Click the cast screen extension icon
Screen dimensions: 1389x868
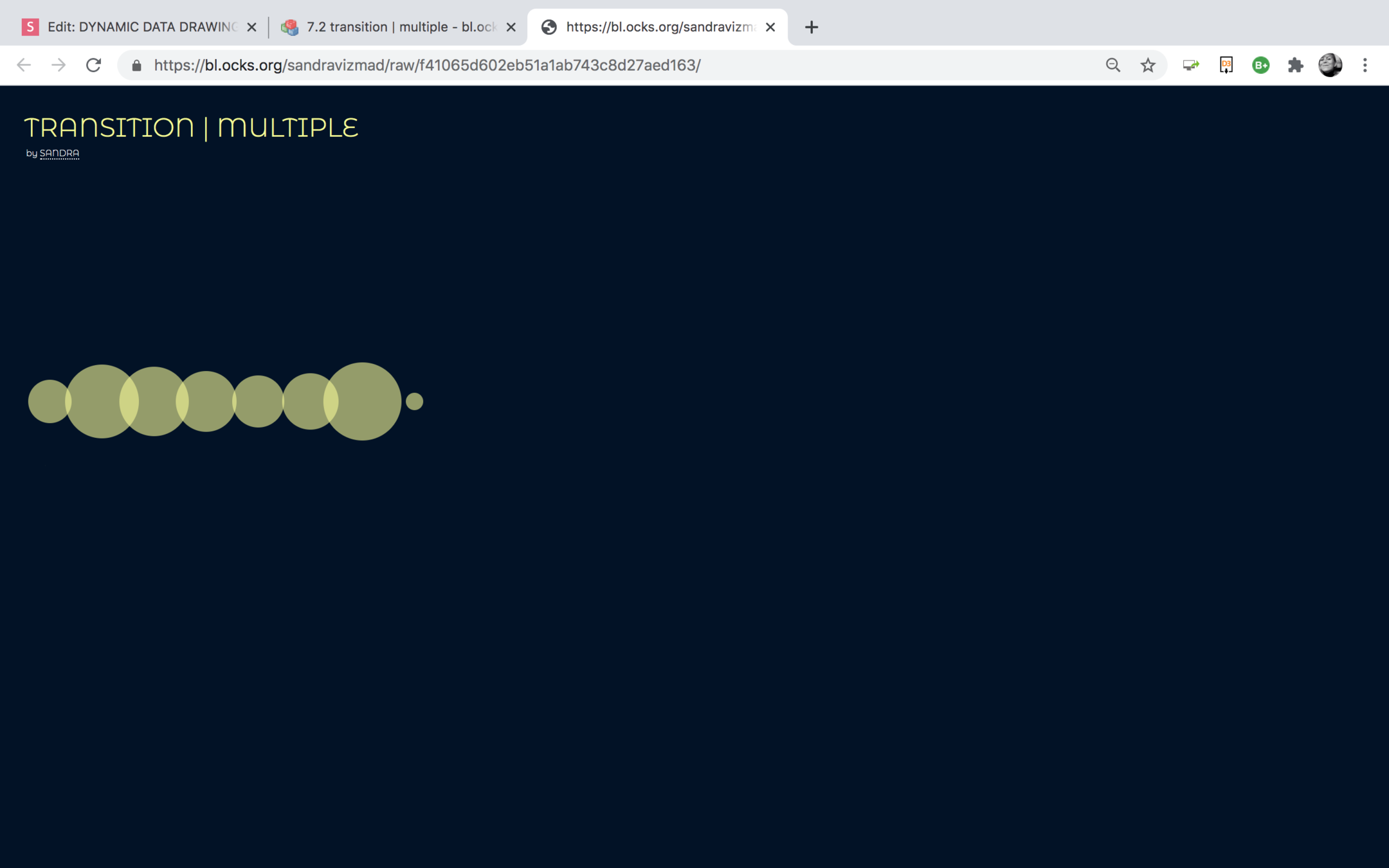tap(1191, 65)
